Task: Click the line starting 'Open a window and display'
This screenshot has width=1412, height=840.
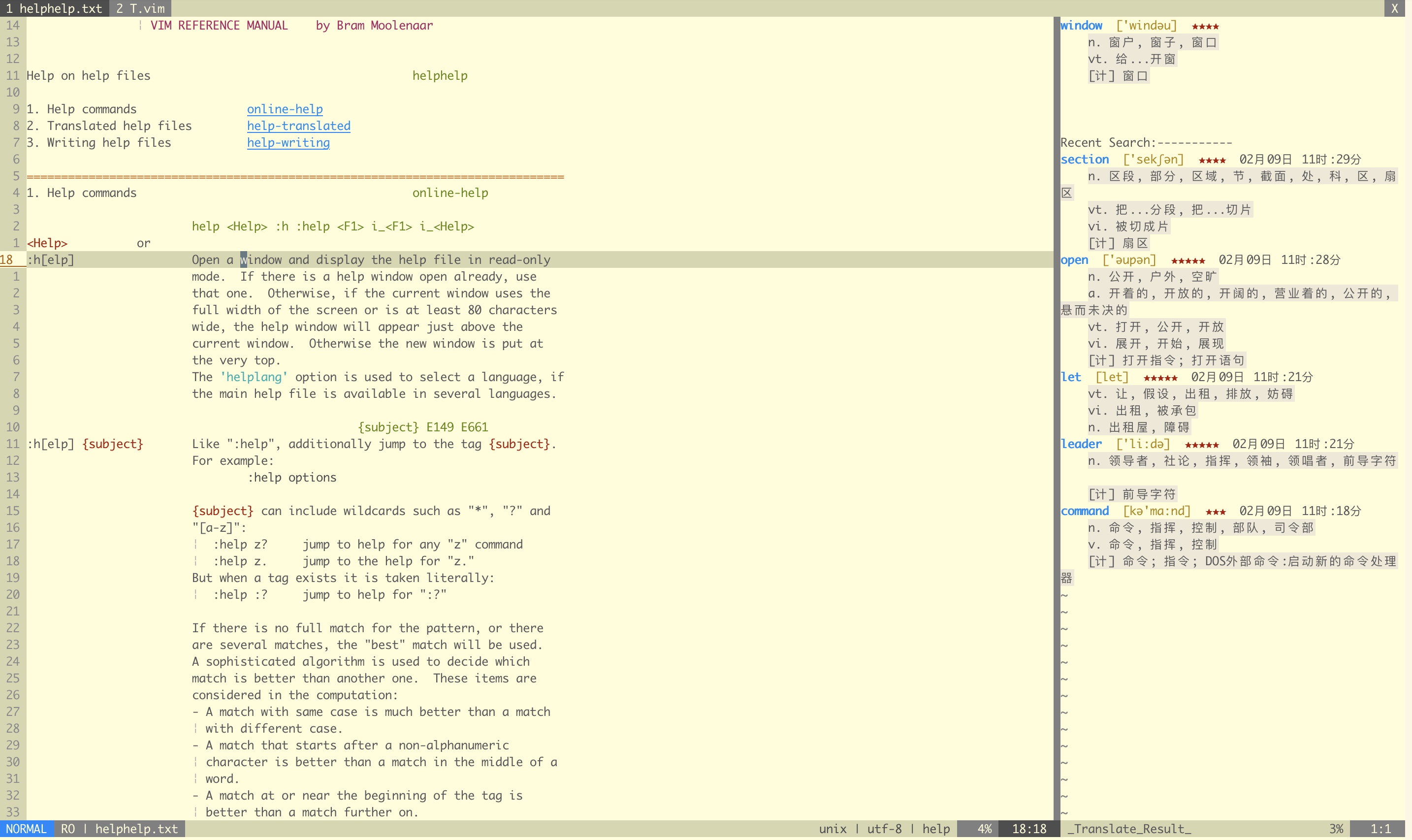Action: (x=371, y=260)
